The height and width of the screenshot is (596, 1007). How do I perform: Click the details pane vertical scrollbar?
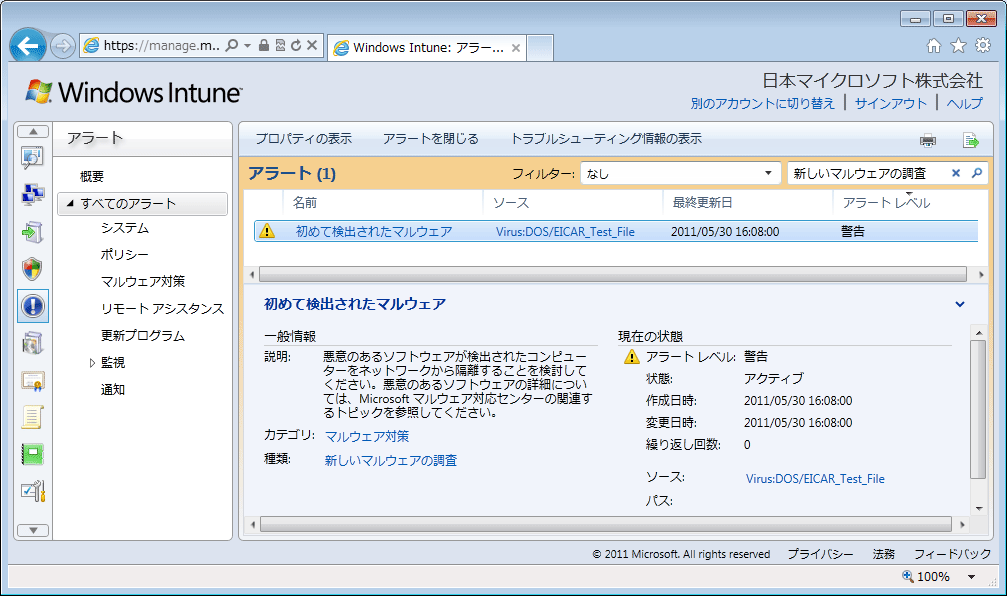click(979, 409)
